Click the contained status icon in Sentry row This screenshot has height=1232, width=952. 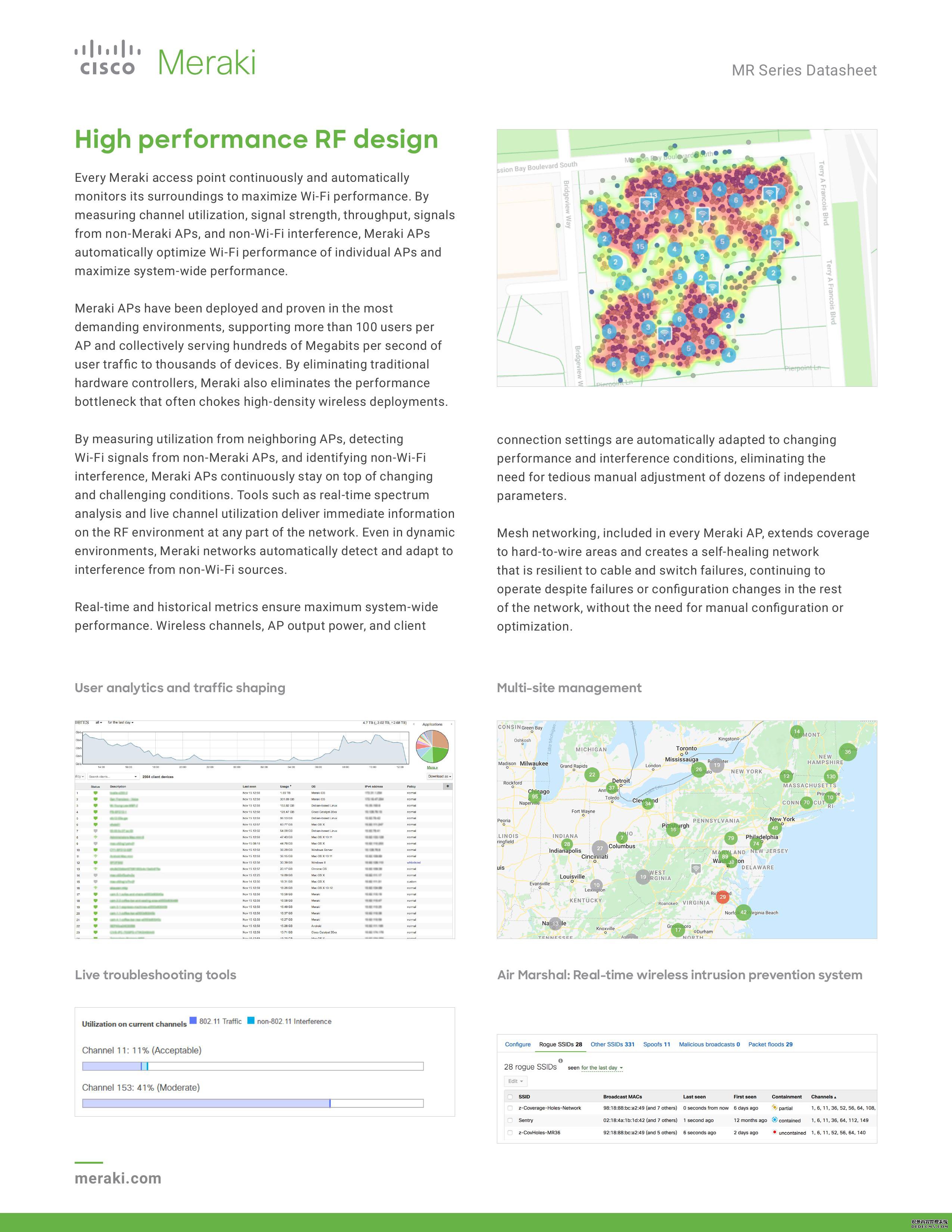pyautogui.click(x=774, y=1120)
